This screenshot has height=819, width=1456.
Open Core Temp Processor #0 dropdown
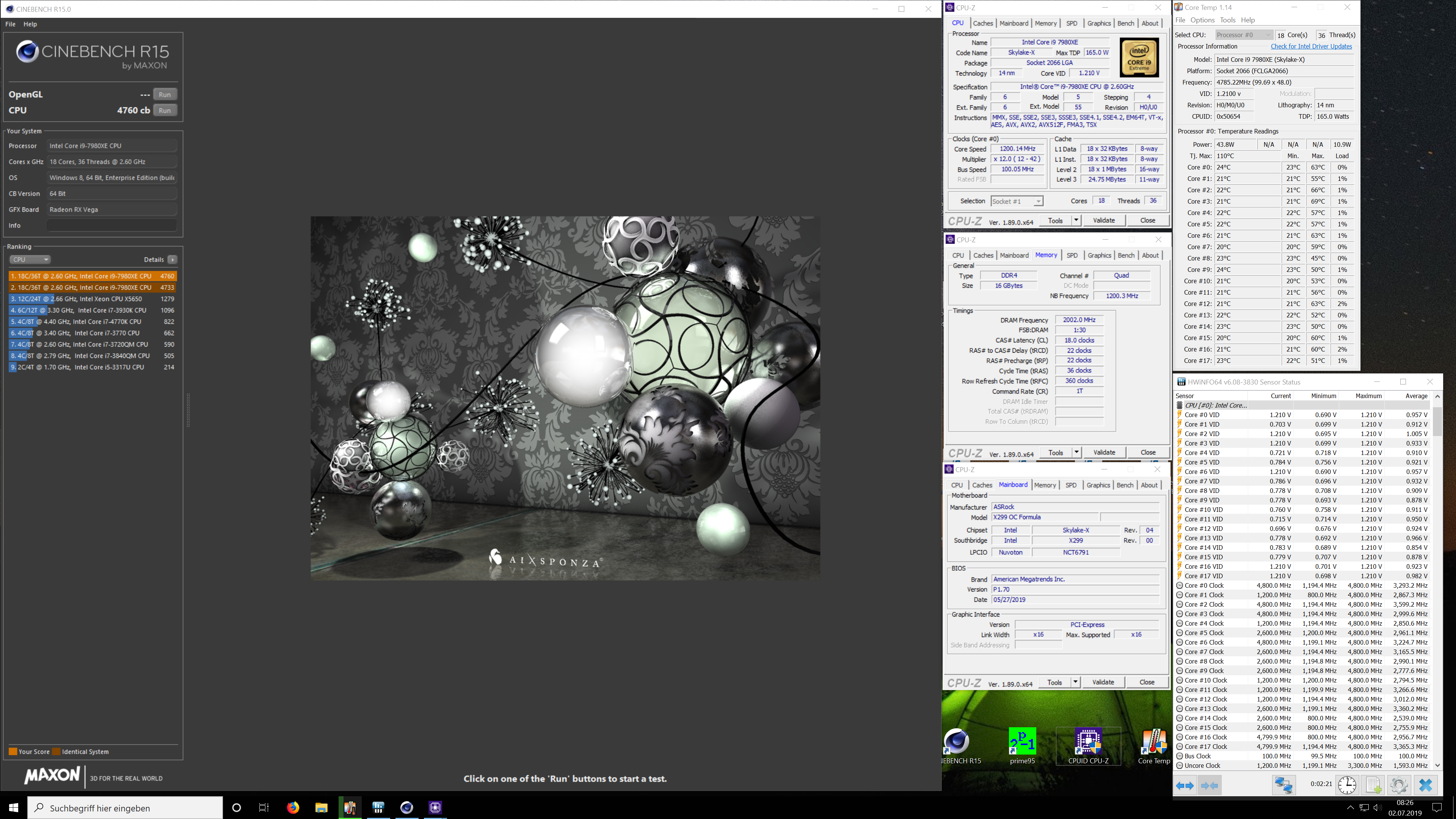[1244, 35]
